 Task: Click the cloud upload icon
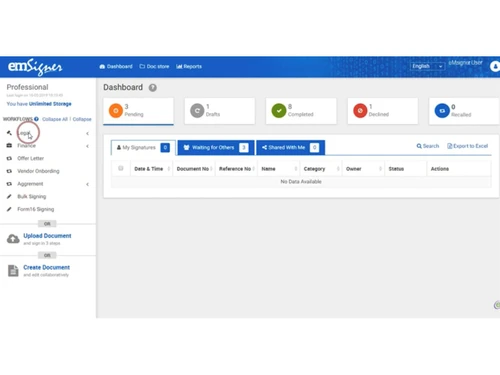[x=13, y=239]
